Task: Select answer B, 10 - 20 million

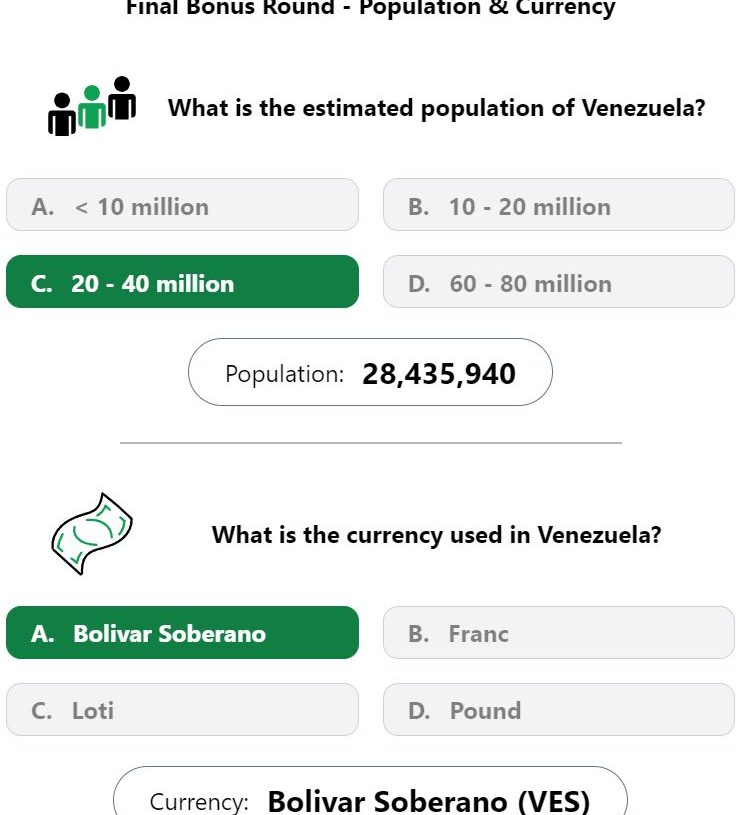Action: point(559,205)
